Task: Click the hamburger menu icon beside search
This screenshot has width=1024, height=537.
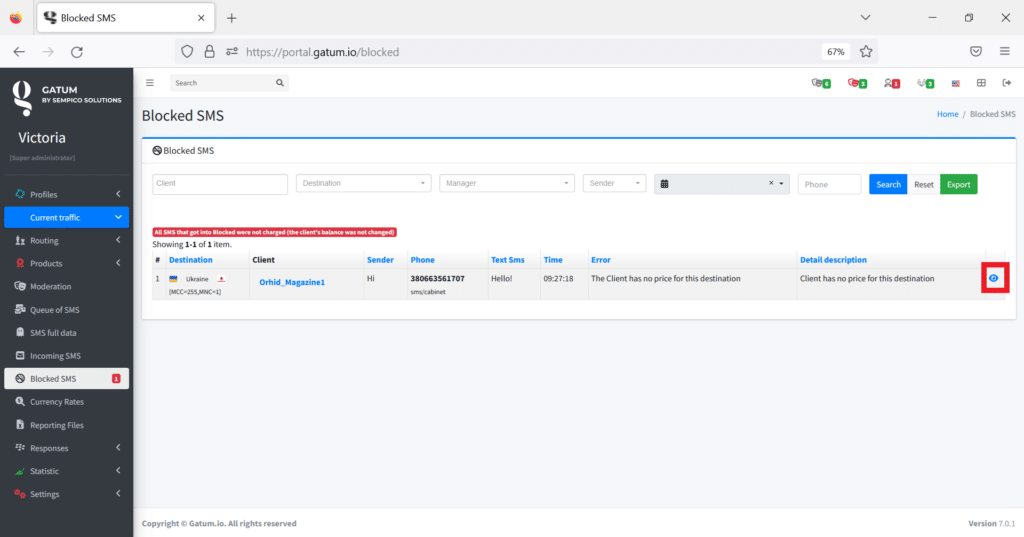Action: point(150,83)
